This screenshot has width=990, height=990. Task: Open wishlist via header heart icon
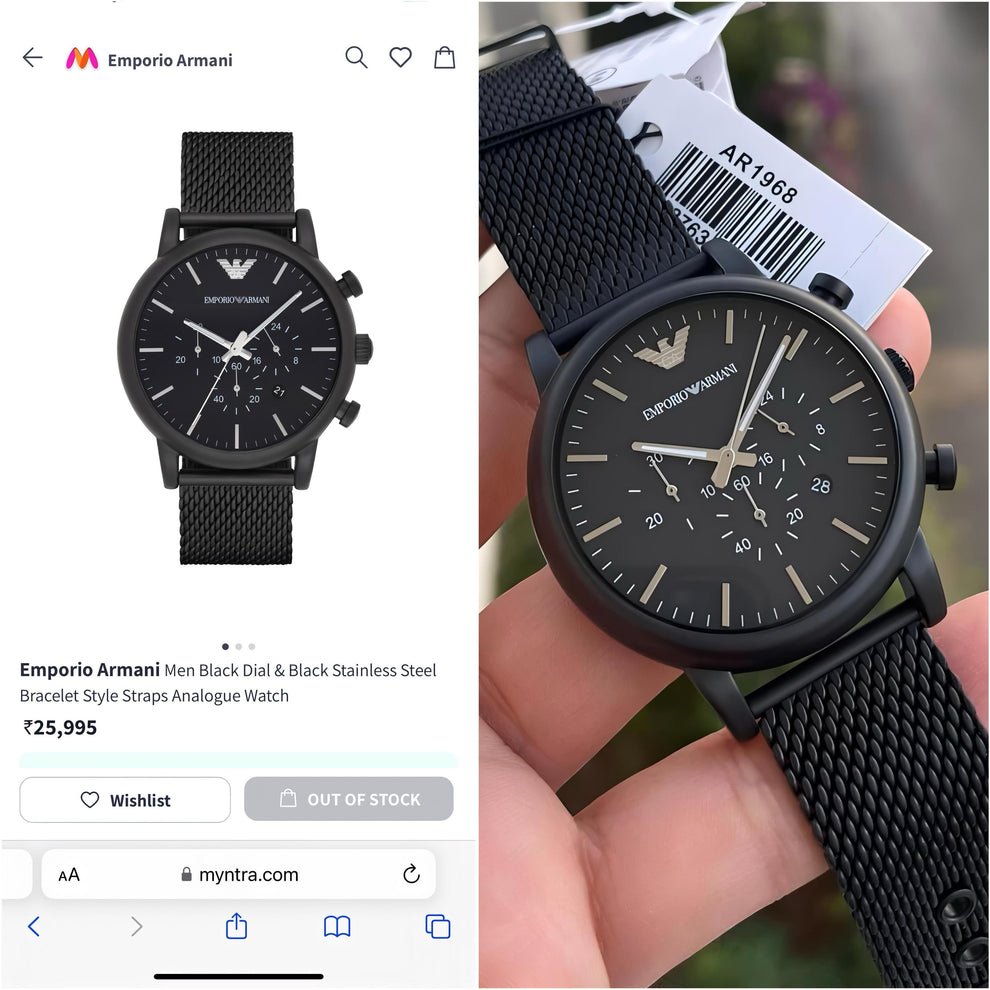point(400,57)
